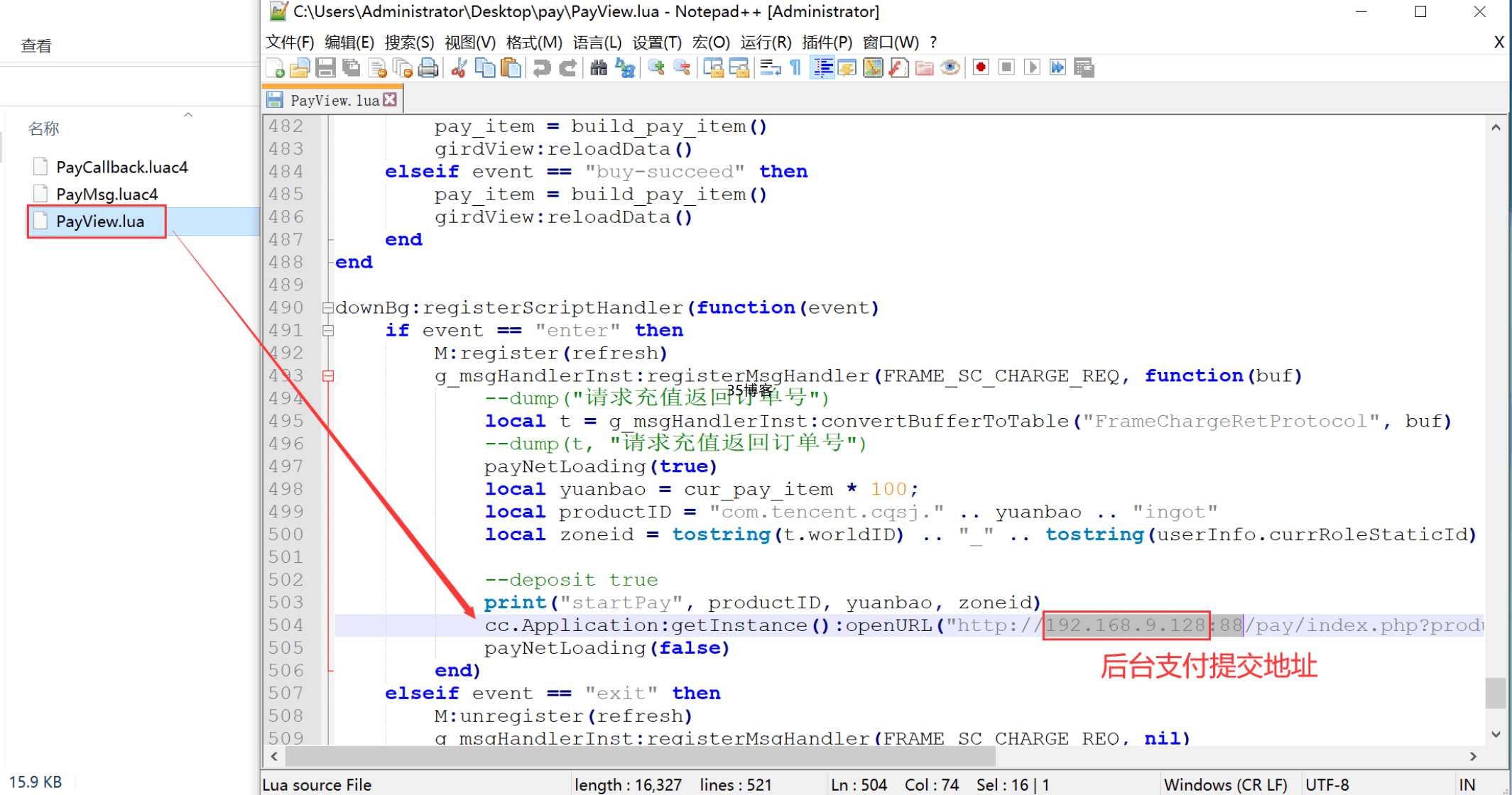This screenshot has width=1512, height=795.
Task: Start macro recording with red dot icon
Action: tap(981, 67)
